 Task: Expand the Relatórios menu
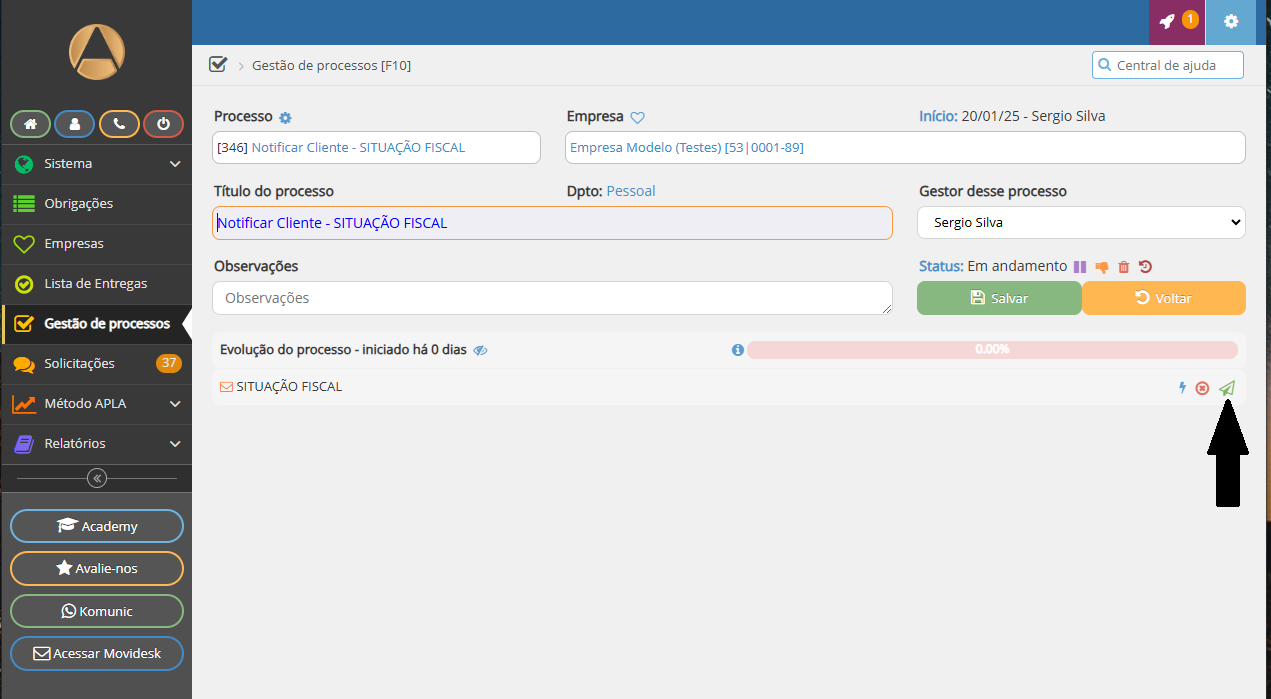coord(96,444)
